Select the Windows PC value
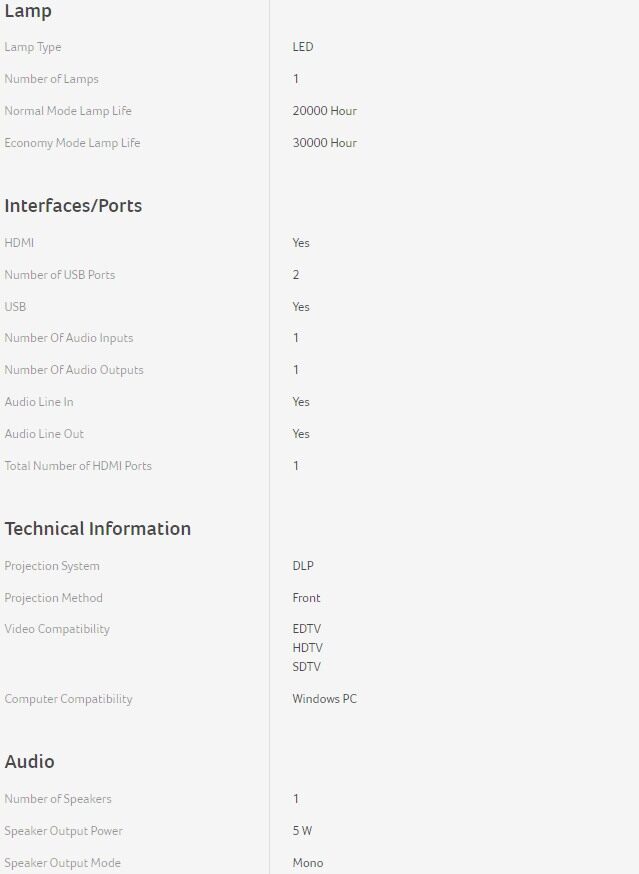This screenshot has height=874, width=639. tap(324, 699)
